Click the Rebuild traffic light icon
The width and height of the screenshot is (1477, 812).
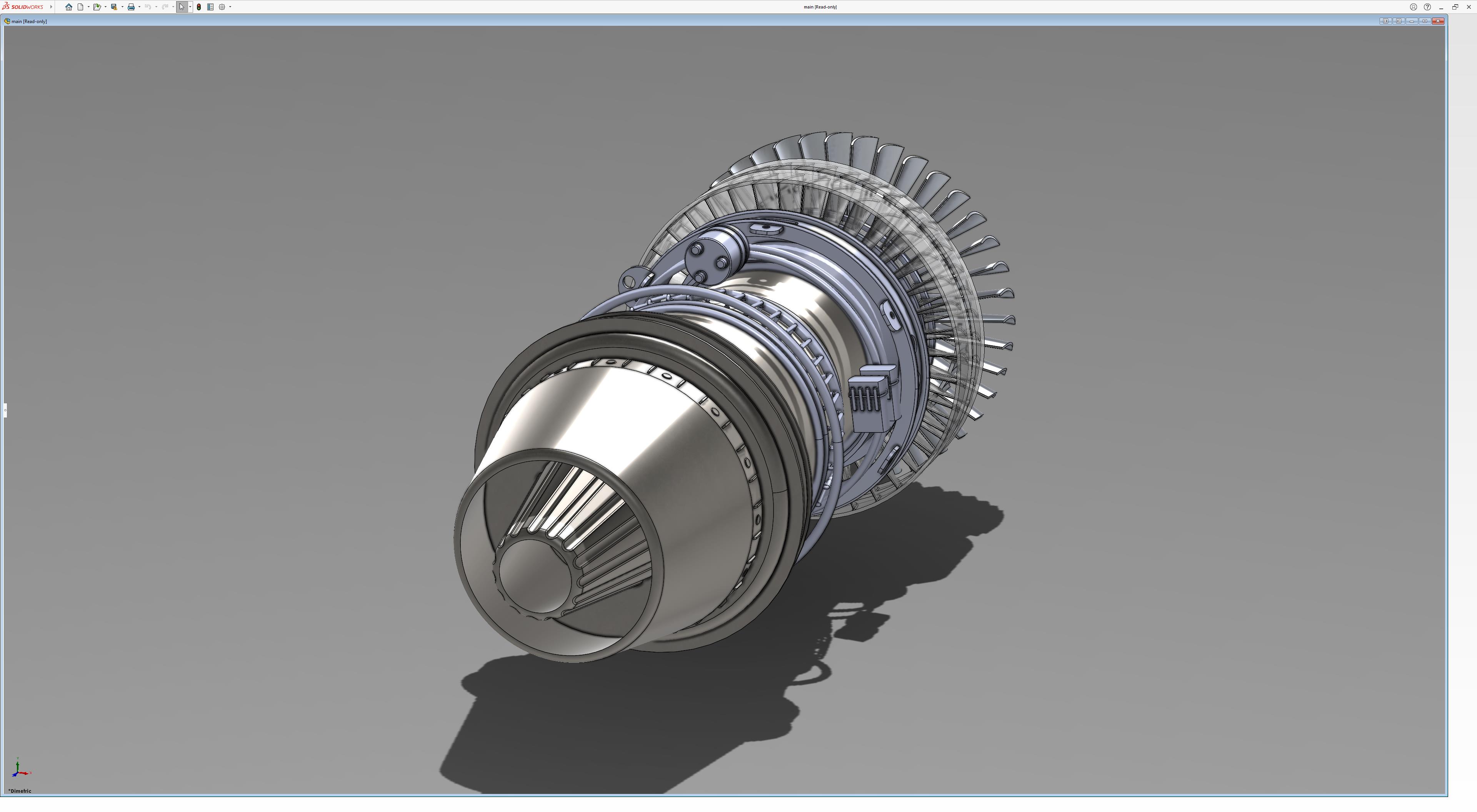(x=199, y=7)
